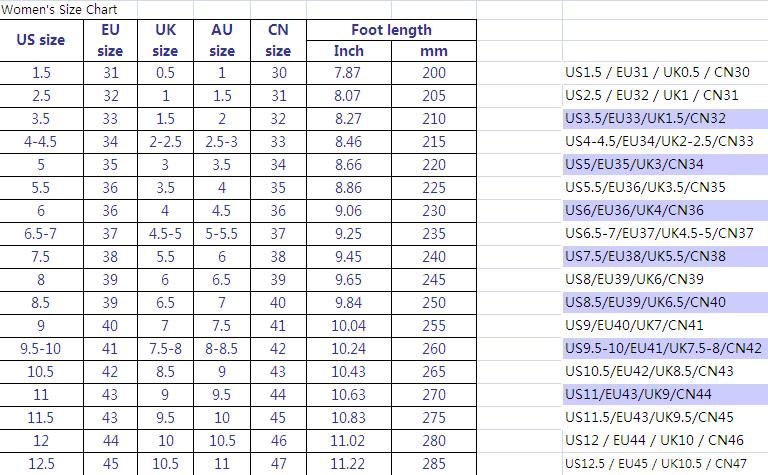Click the 7.87 inch foot length cell
Screen dimensions: 768x475
[x=349, y=73]
